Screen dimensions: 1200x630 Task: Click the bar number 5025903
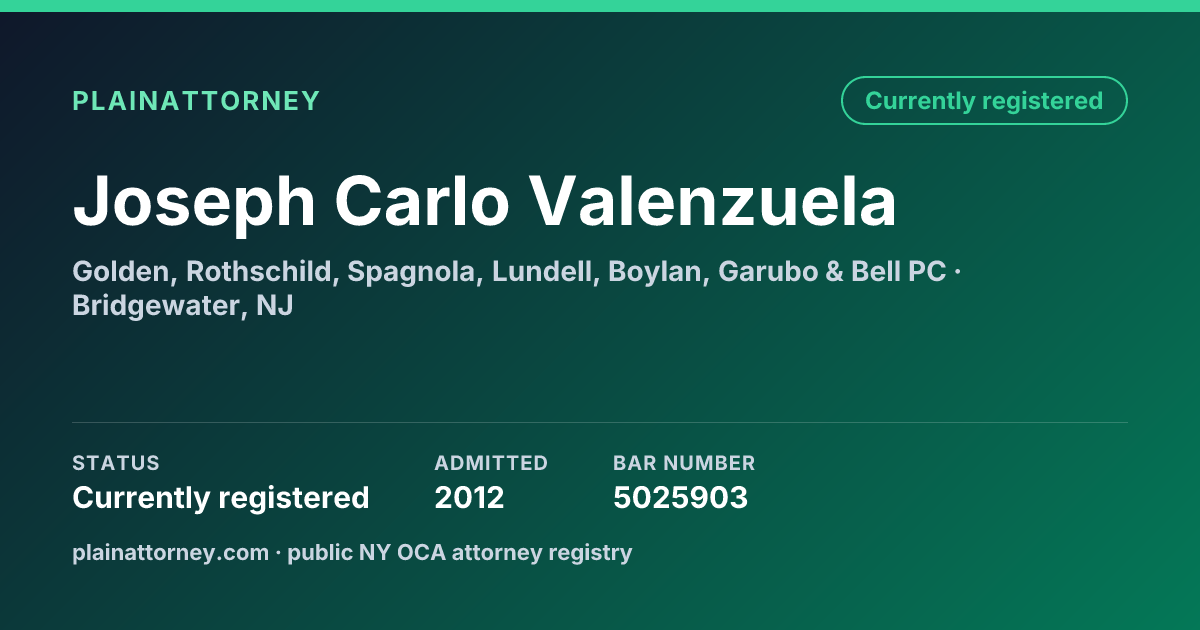tap(680, 497)
